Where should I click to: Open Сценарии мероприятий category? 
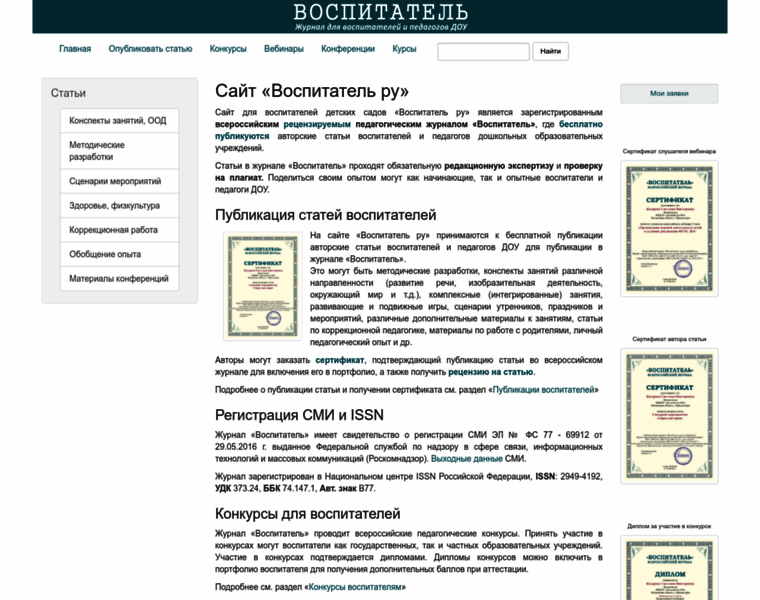coord(119,181)
